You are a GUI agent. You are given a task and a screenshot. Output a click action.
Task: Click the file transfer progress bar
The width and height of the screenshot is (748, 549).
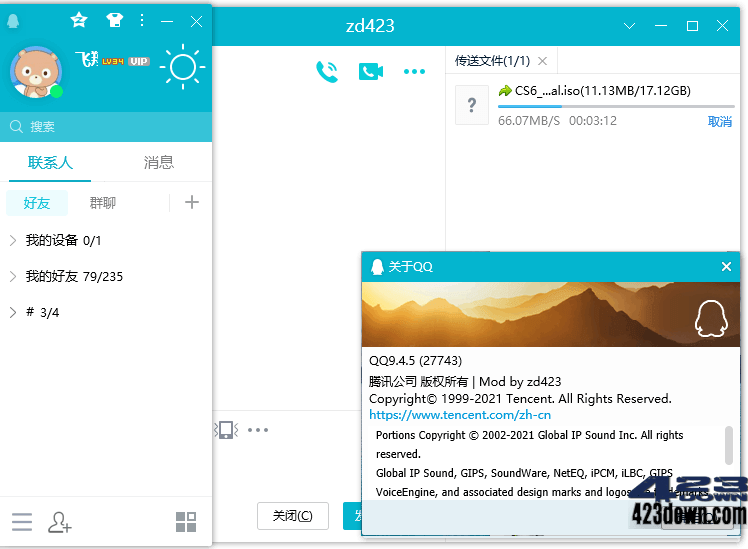(616, 106)
